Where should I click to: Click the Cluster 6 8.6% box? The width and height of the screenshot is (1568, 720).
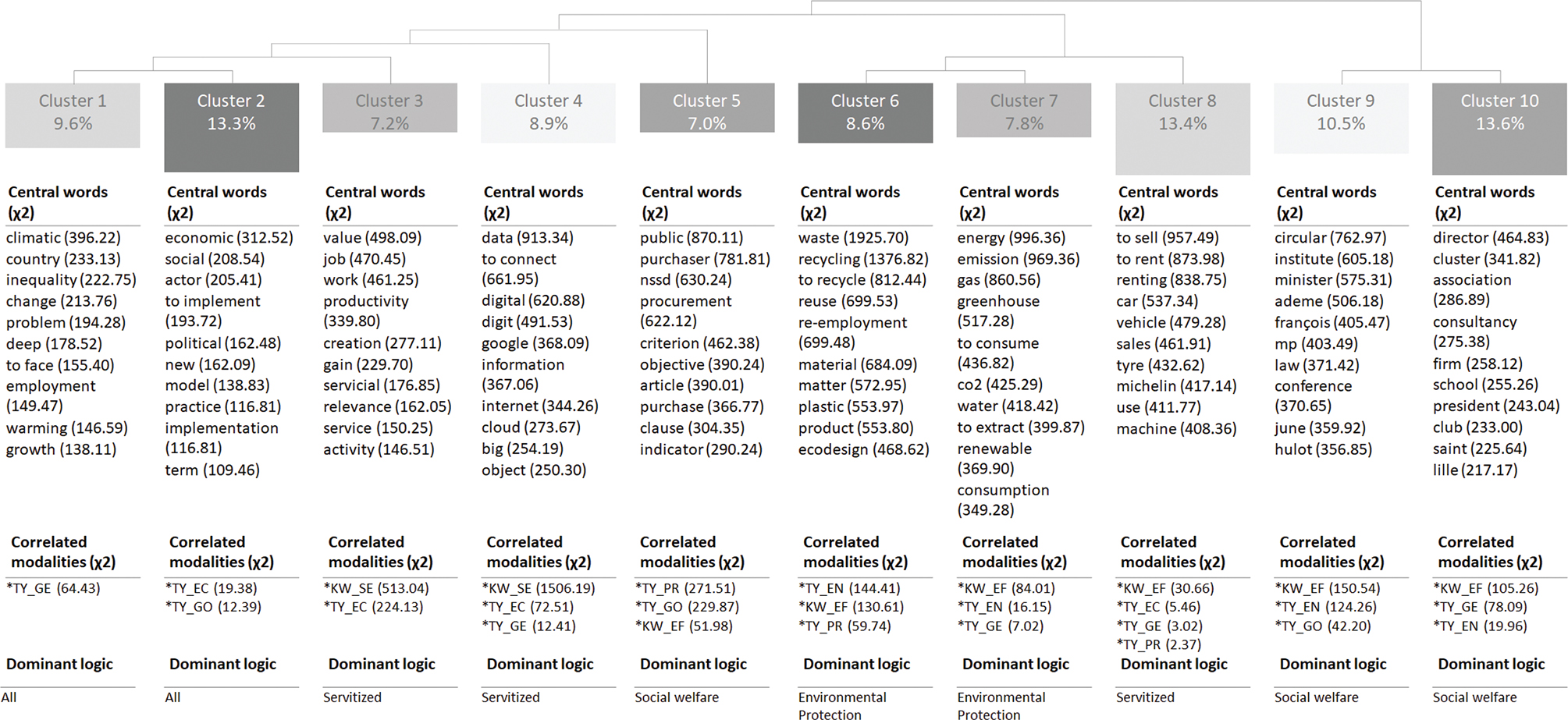(865, 113)
